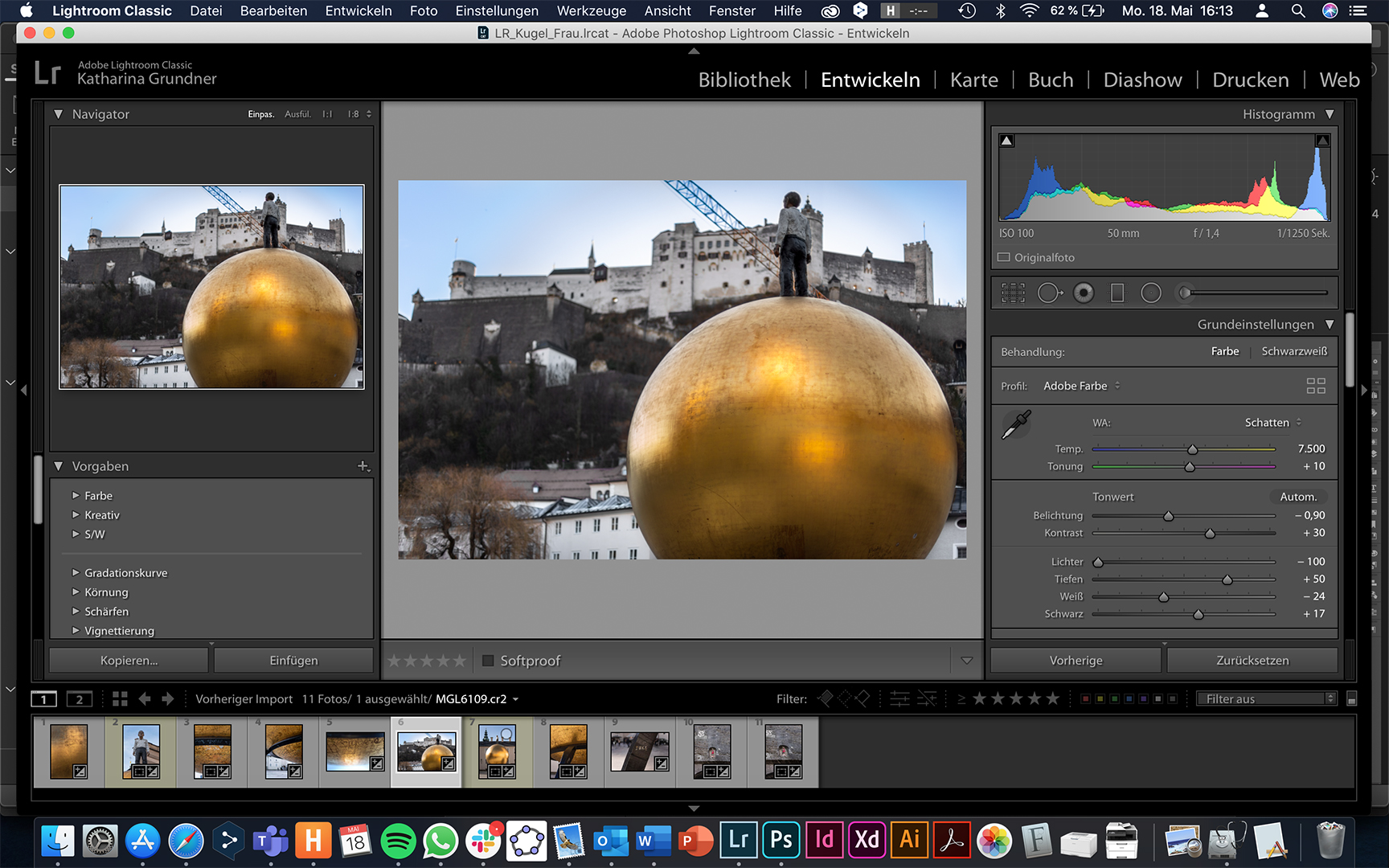Open the profile browser grid icon
This screenshot has height=868, width=1389.
click(1316, 386)
